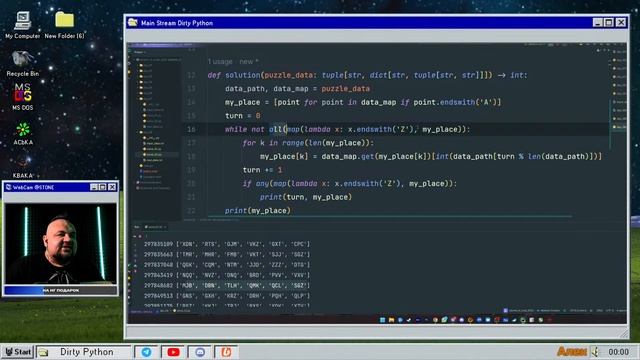The width and height of the screenshot is (640, 360).
Task: Click the 'new *' author hint above solution
Action: [249, 62]
